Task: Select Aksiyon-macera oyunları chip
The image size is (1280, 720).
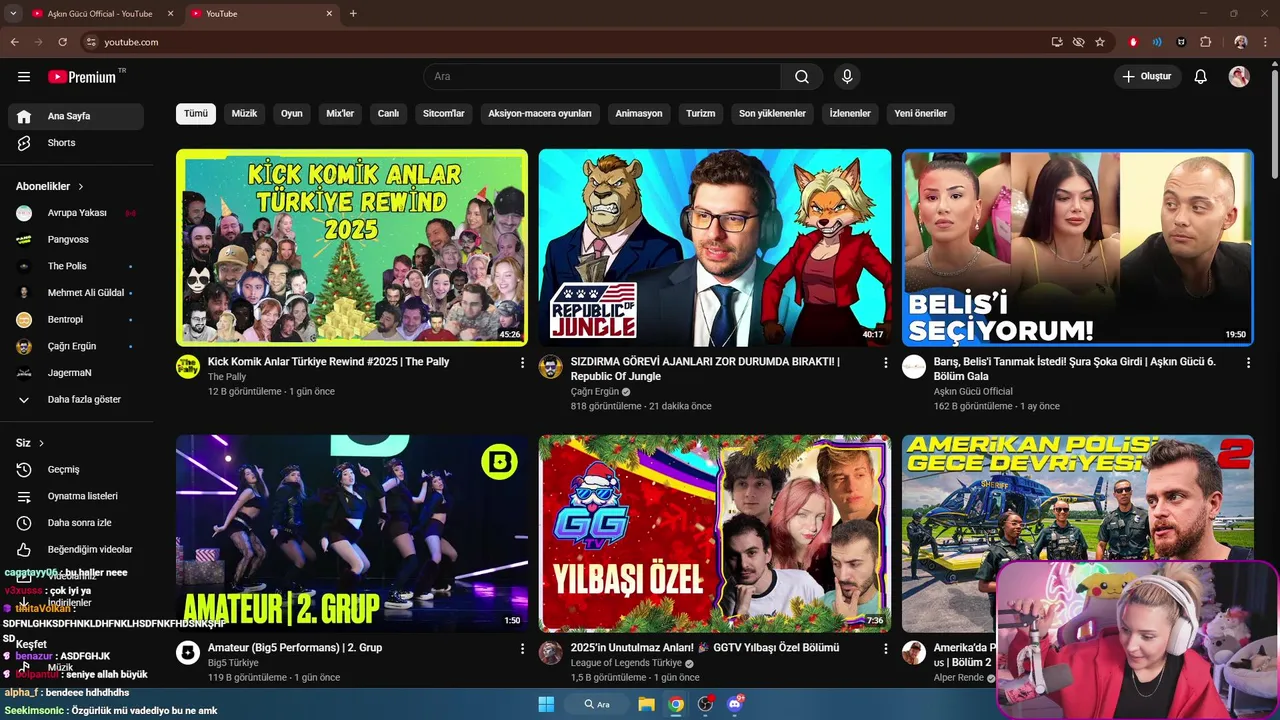Action: click(540, 113)
